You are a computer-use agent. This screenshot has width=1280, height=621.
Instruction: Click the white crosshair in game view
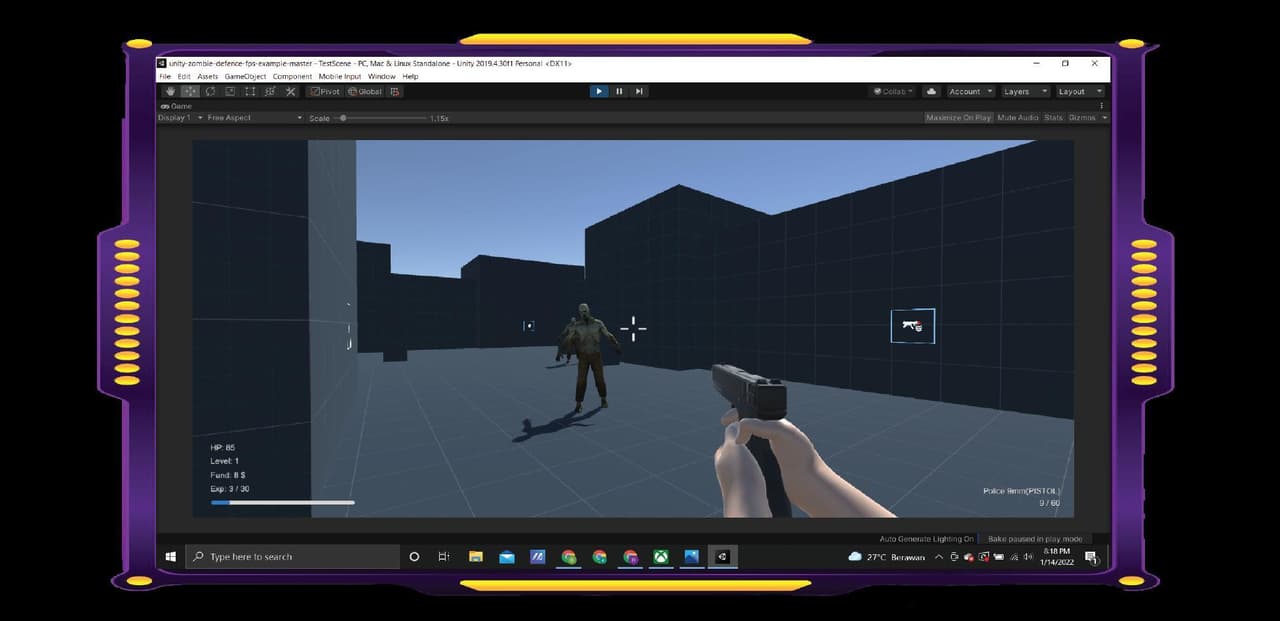point(633,328)
